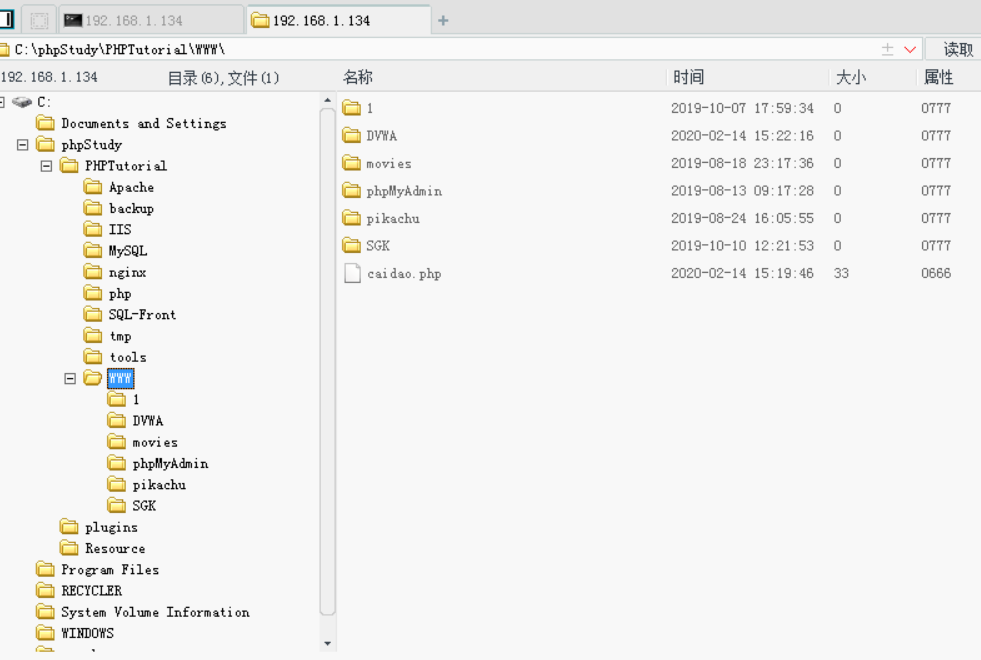Click the nginx folder icon in tree
981x660 pixels.
[93, 272]
